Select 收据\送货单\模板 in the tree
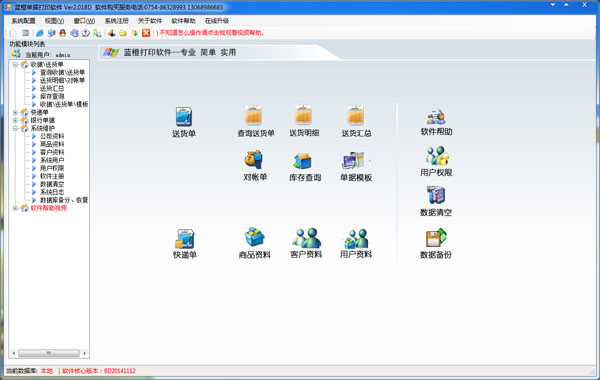 pyautogui.click(x=64, y=104)
